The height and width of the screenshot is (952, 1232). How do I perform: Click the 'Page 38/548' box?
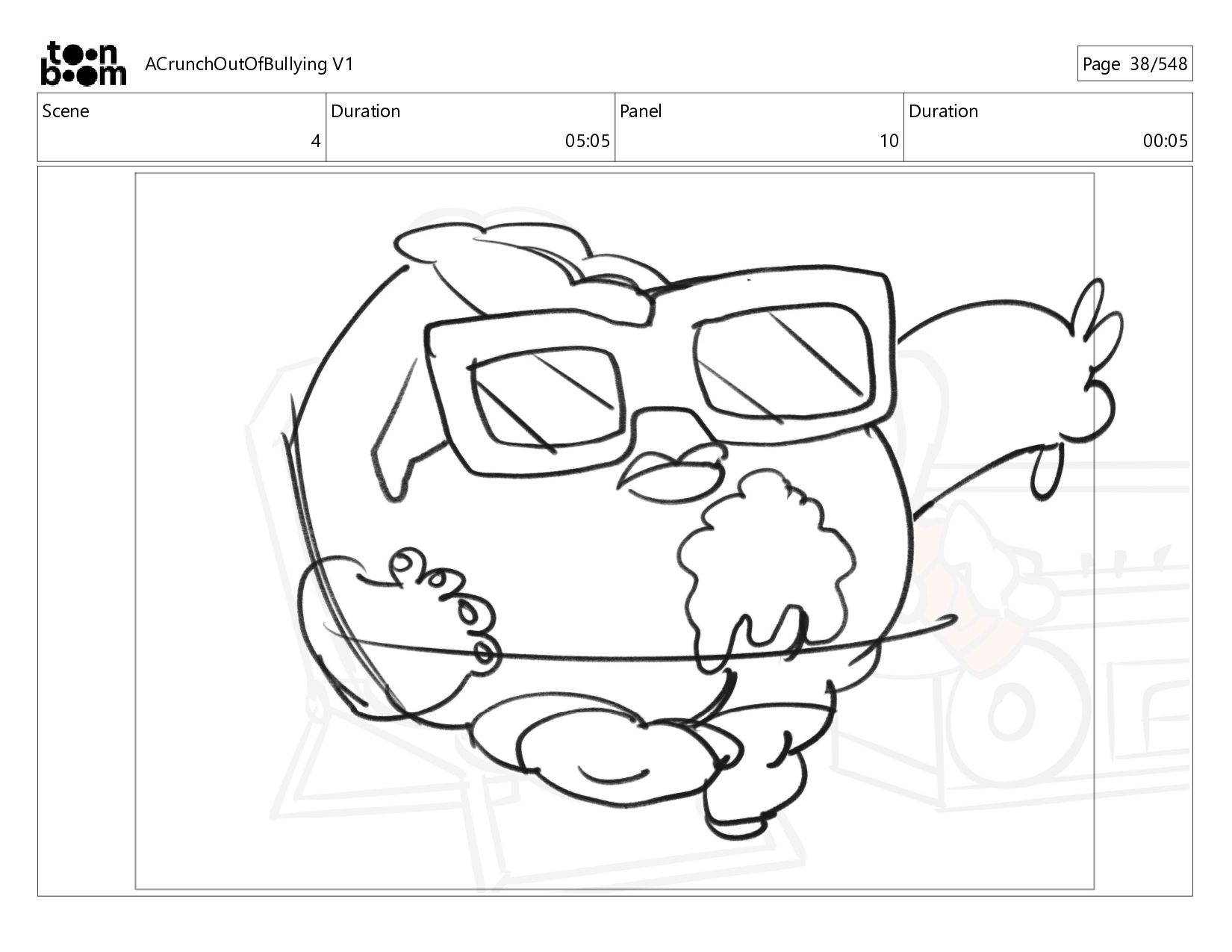(x=1134, y=63)
